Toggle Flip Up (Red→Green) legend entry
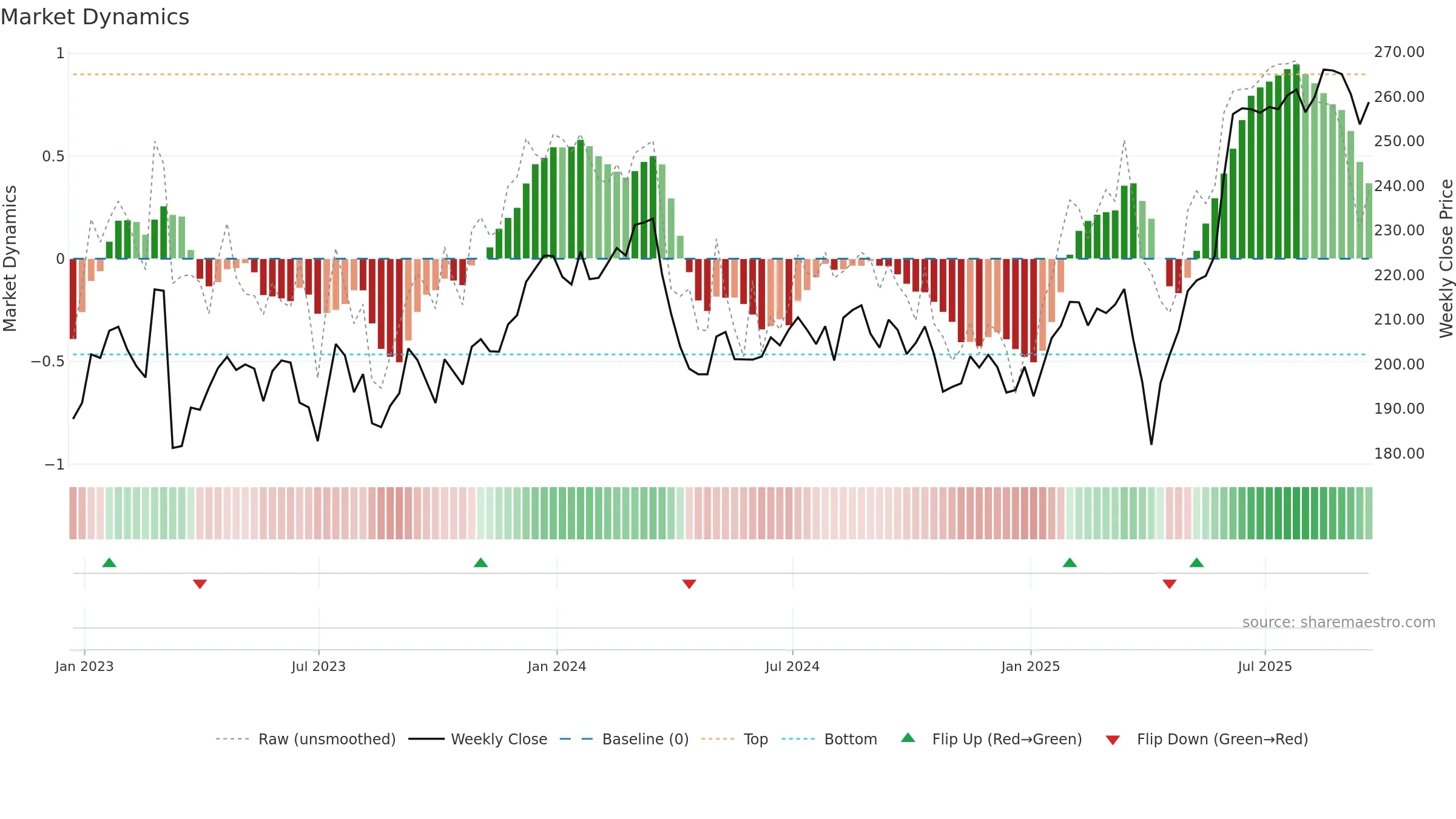 [991, 739]
